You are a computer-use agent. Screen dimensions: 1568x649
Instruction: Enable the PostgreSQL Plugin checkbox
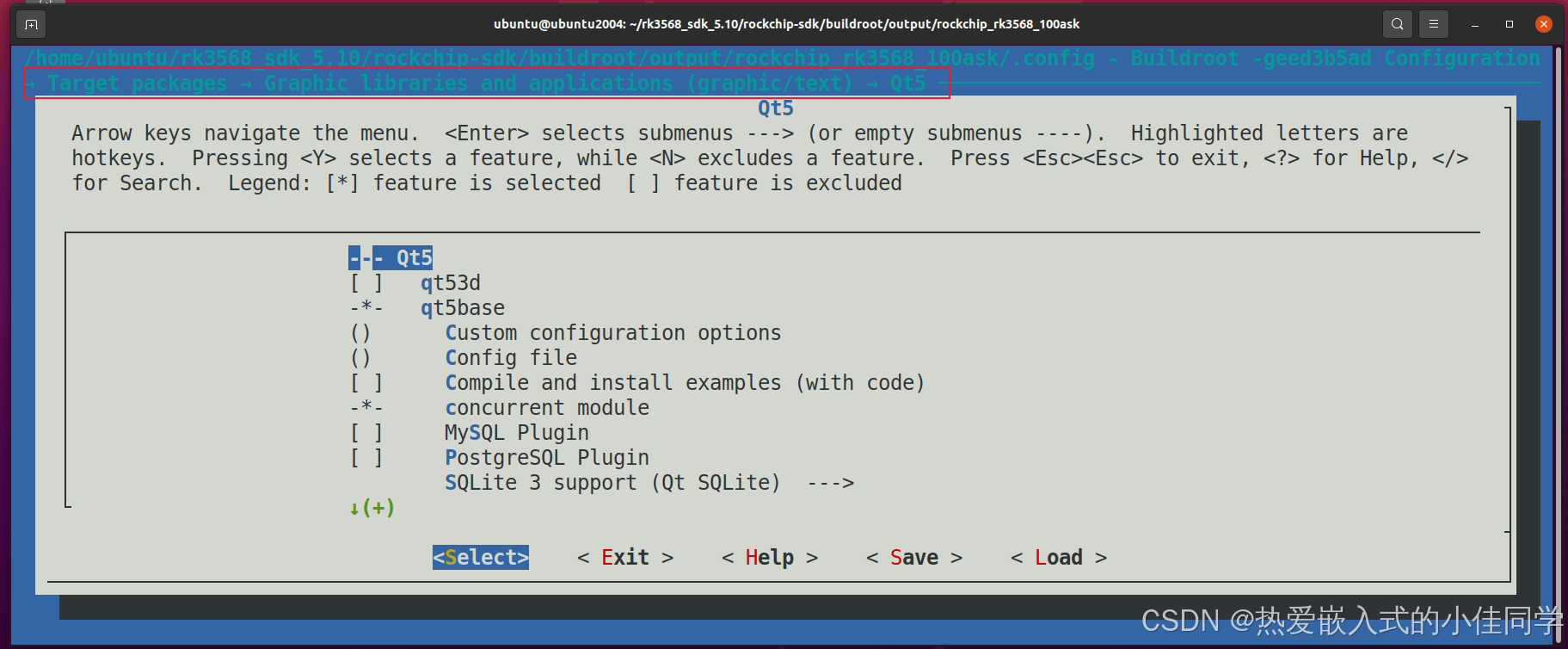point(366,458)
